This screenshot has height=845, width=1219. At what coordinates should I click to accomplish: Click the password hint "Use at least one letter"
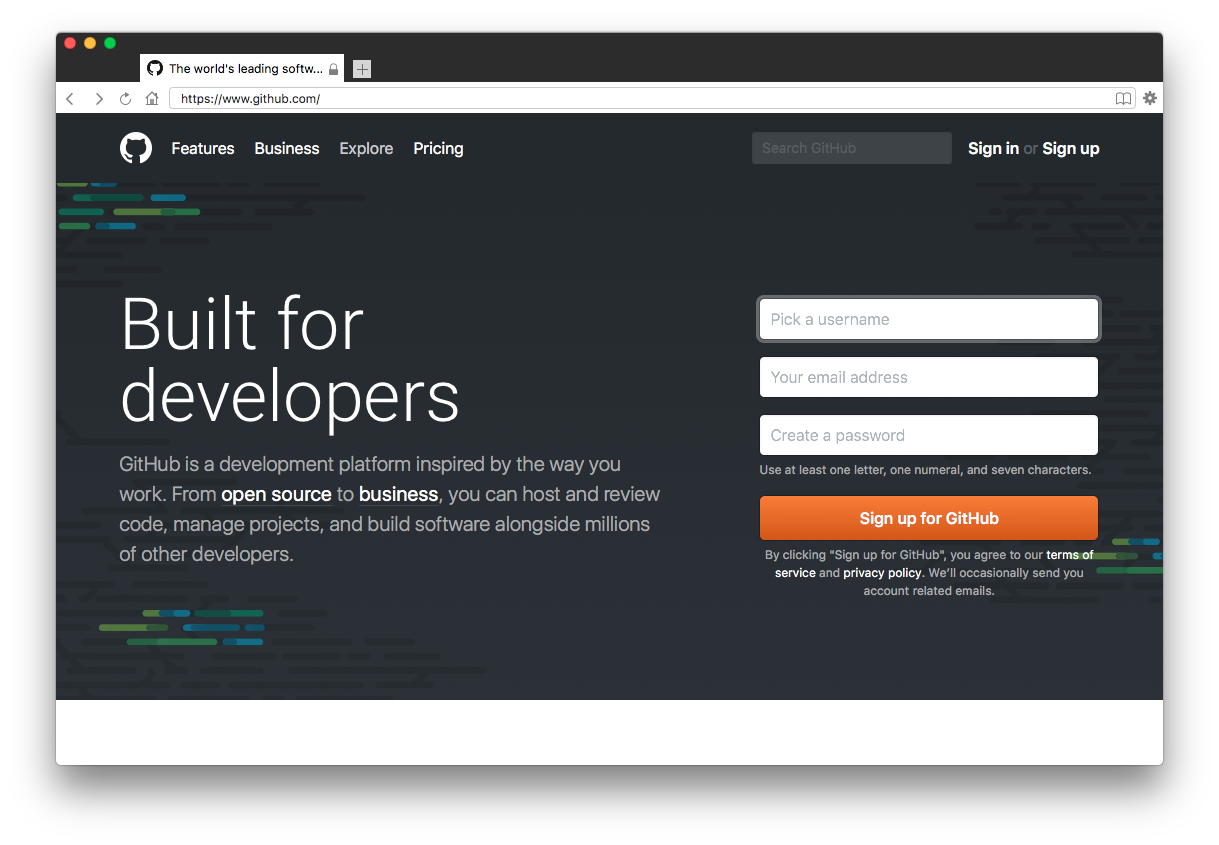tap(925, 470)
